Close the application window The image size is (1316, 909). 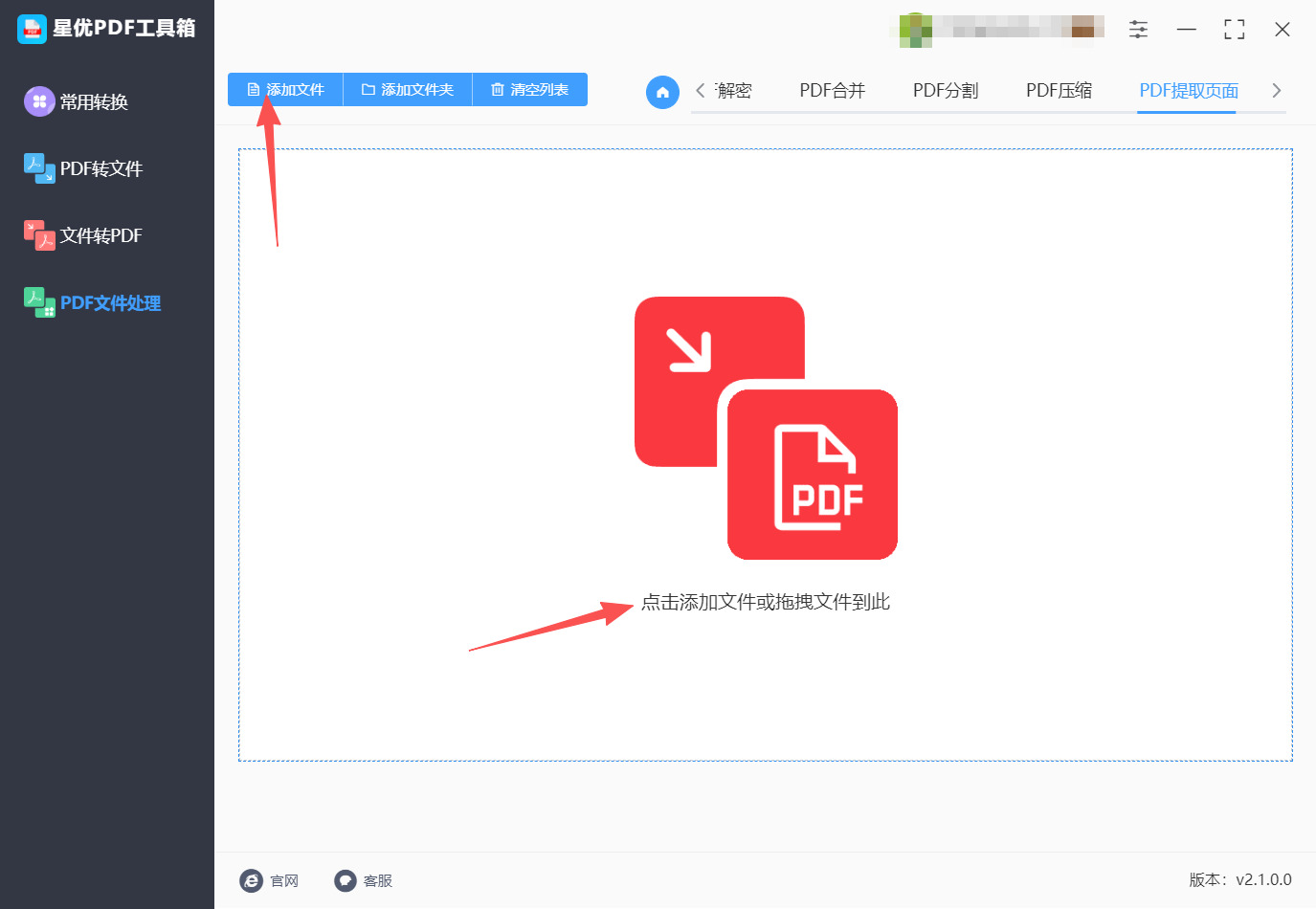1283,30
